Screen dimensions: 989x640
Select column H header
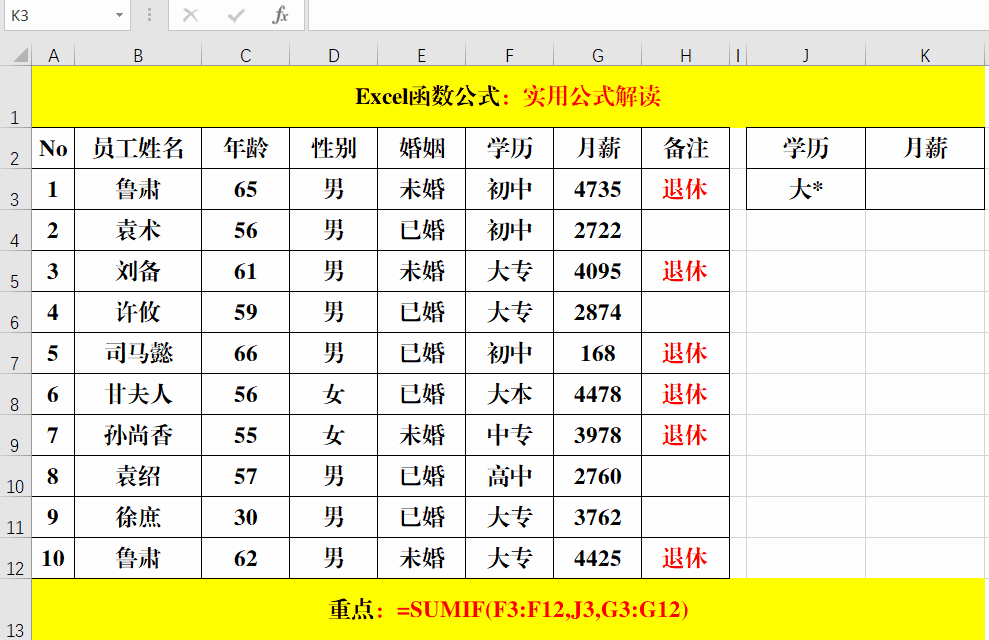(x=686, y=55)
